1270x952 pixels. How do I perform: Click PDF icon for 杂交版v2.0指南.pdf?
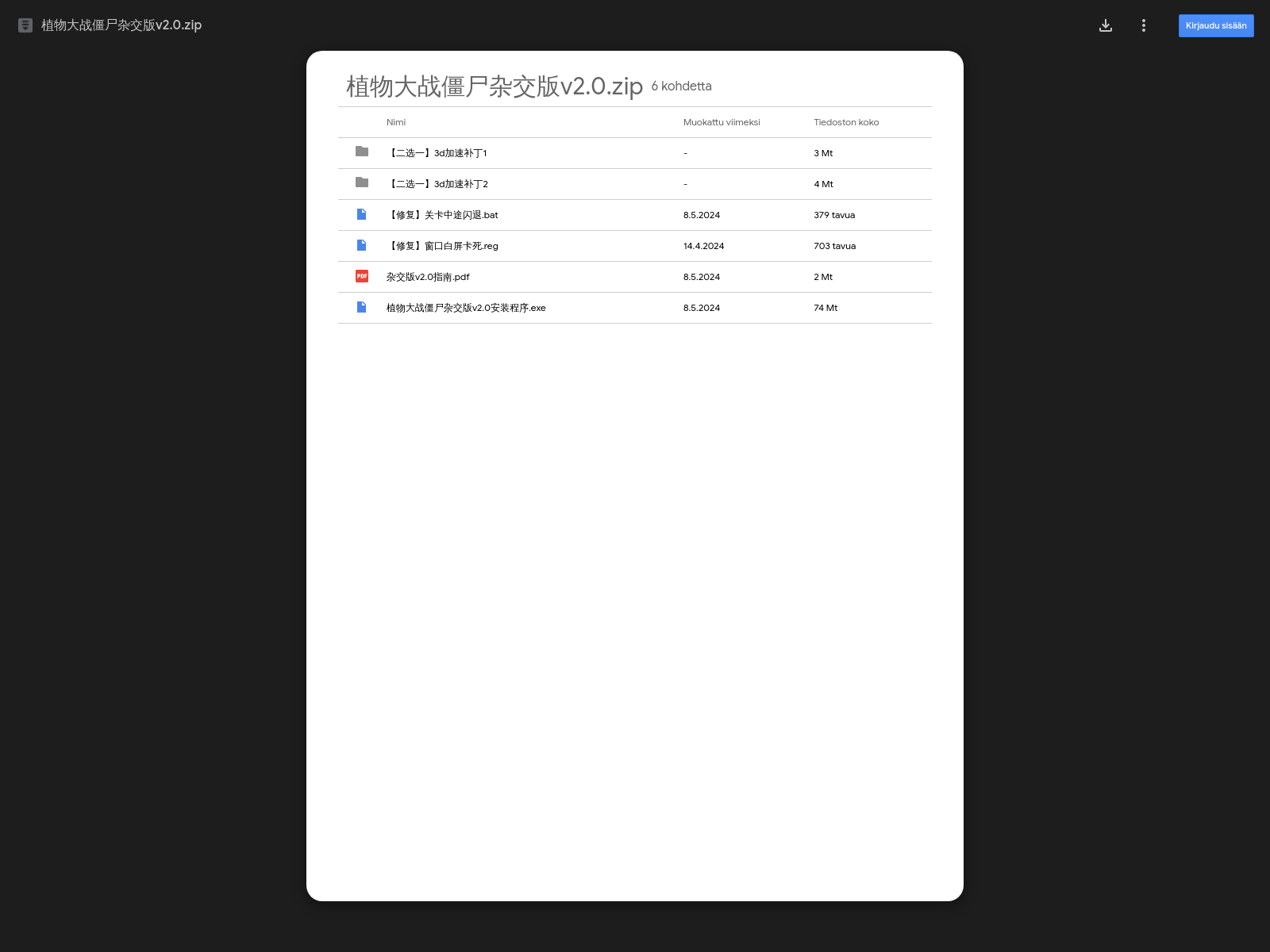pyautogui.click(x=362, y=276)
